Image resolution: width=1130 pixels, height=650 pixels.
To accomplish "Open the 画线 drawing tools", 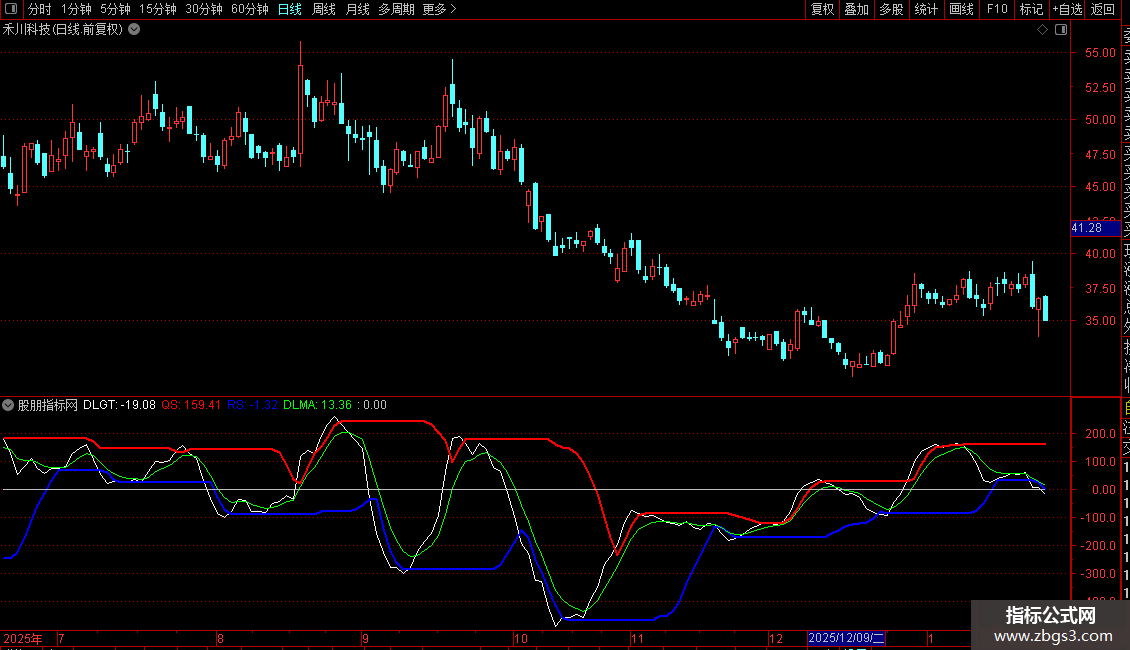I will tap(961, 9).
